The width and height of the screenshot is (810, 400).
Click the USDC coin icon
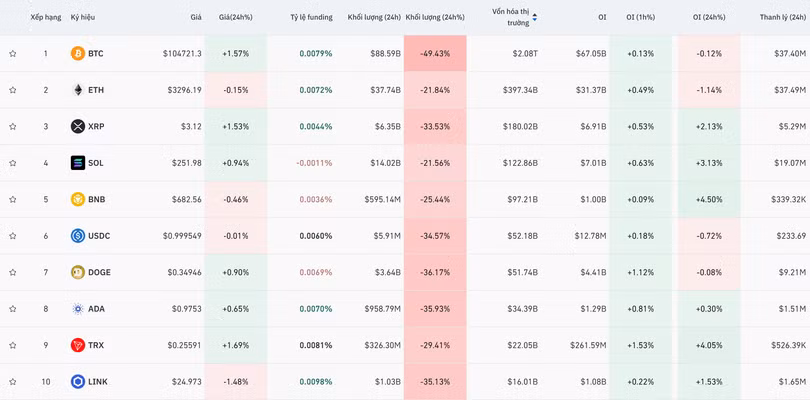78,236
